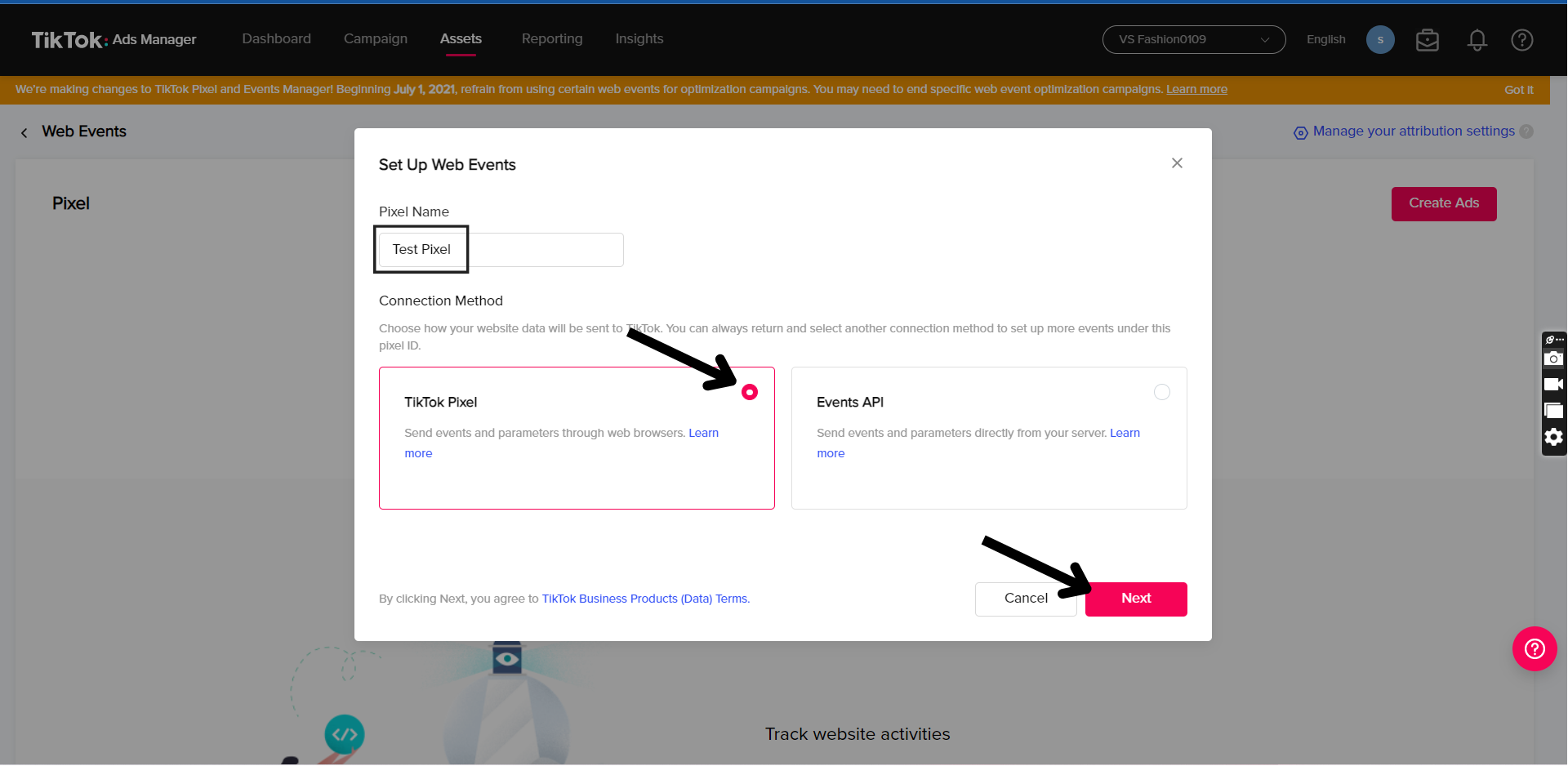Select the Events API radio button
The height and width of the screenshot is (766, 1568).
coord(1161,392)
